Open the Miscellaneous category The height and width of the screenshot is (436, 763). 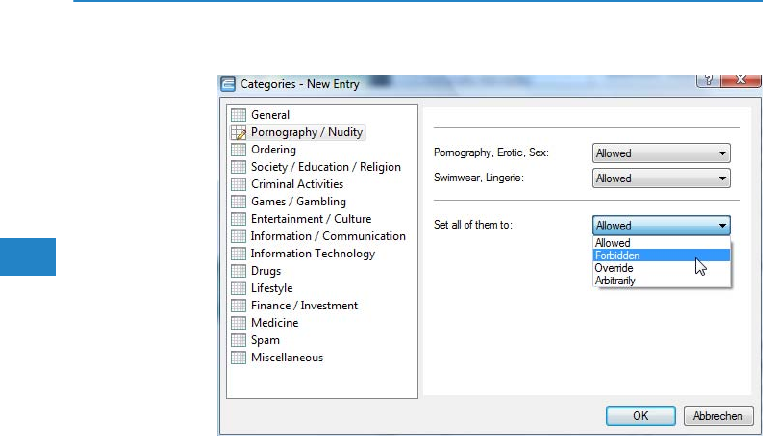[287, 357]
